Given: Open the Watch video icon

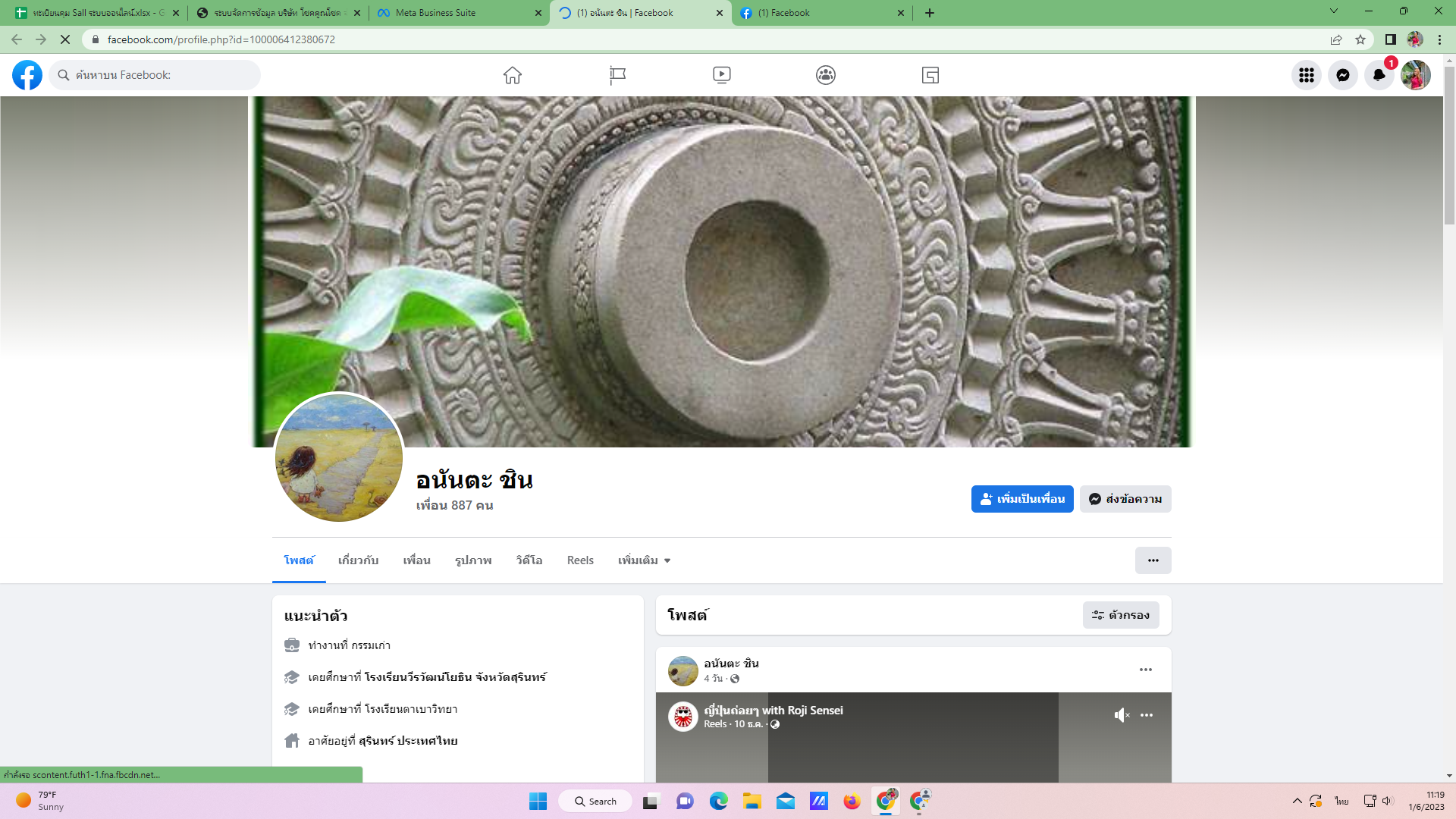Looking at the screenshot, I should pos(722,75).
